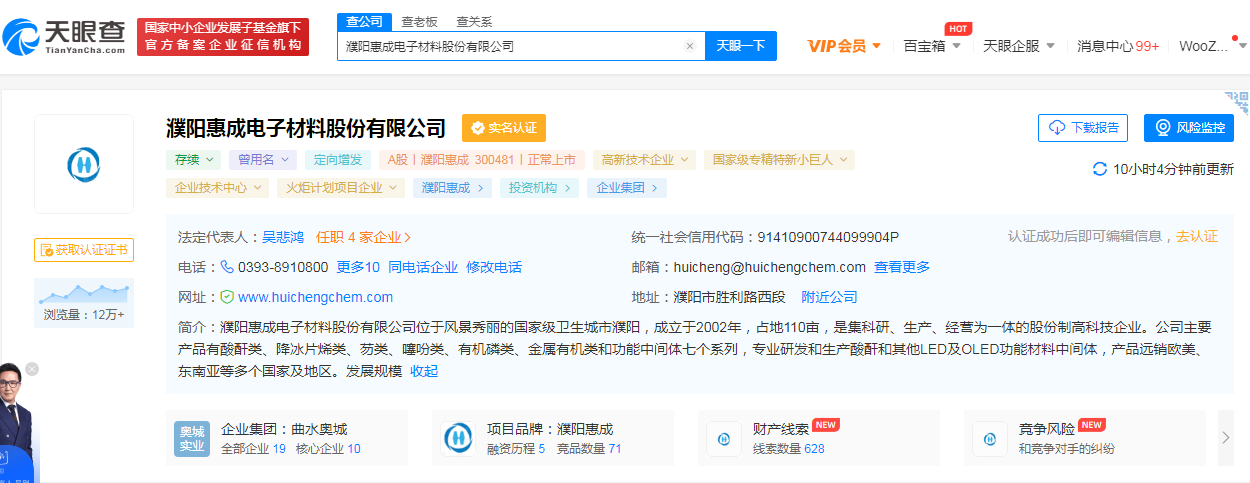This screenshot has width=1250, height=483.
Task: Open legal representative 吴悲鸿 profile
Action: point(285,237)
